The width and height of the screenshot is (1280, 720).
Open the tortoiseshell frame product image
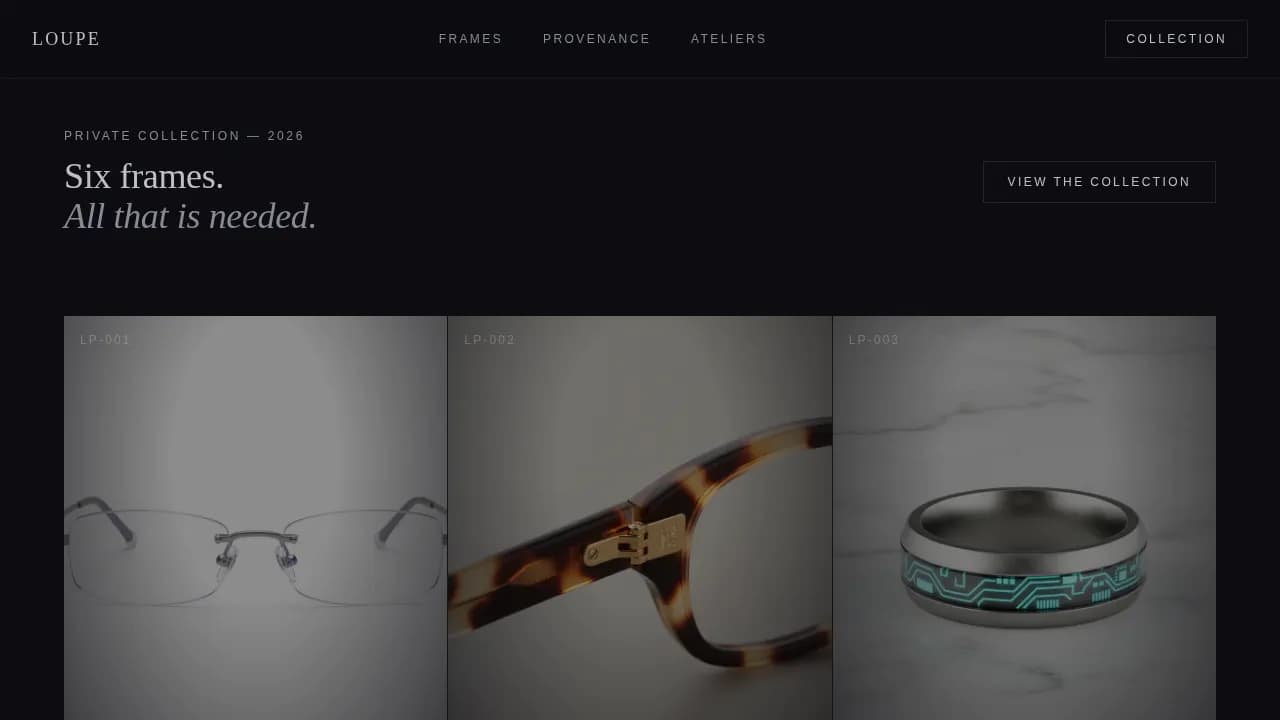coord(640,518)
